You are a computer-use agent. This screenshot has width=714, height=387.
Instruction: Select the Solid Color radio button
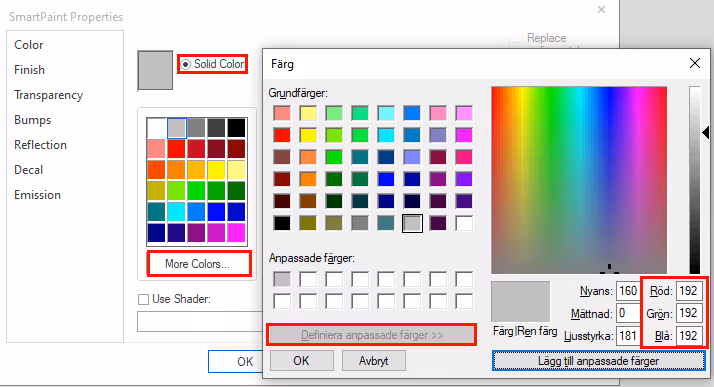pyautogui.click(x=185, y=64)
